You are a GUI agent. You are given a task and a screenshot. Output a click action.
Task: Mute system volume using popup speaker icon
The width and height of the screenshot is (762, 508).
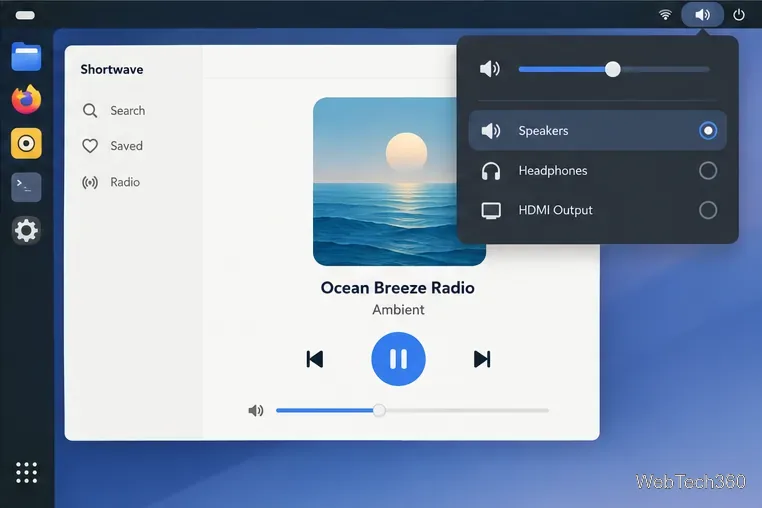tap(490, 69)
